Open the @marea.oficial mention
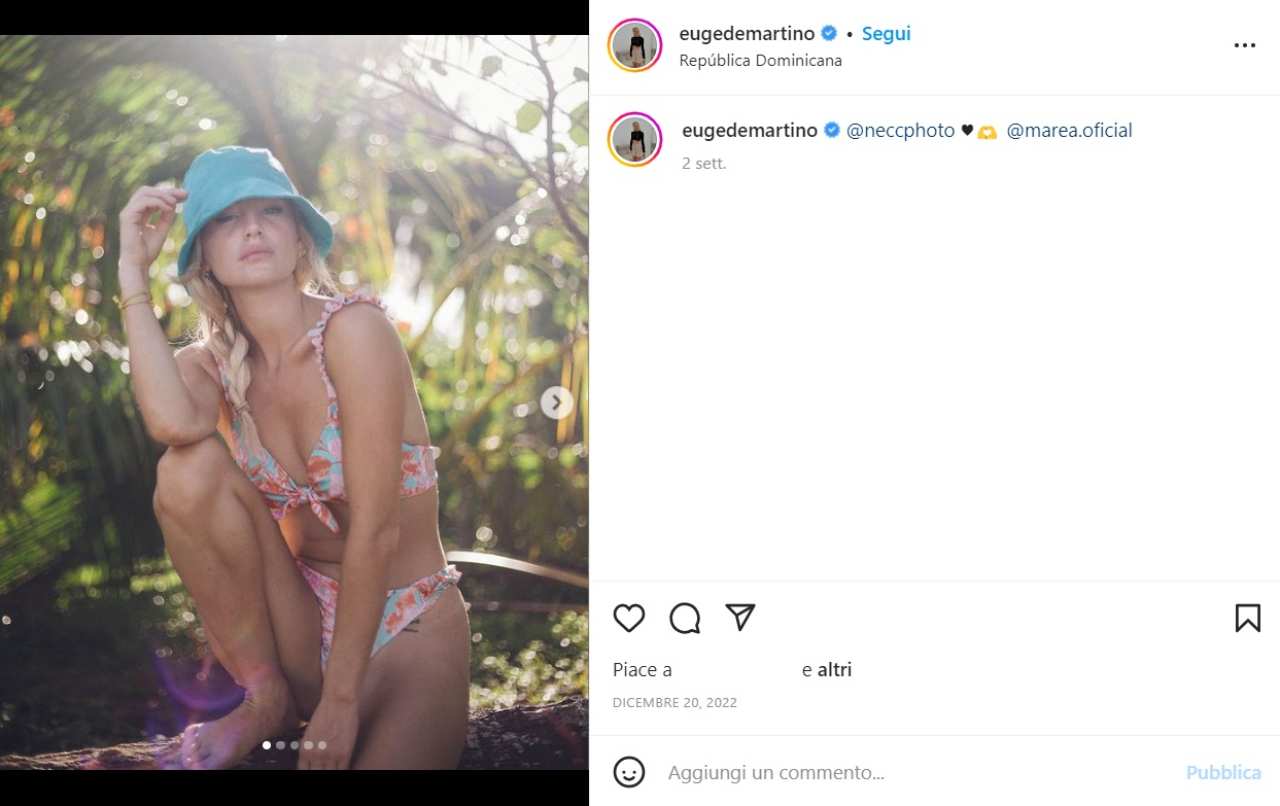1280x806 pixels. 1069,131
